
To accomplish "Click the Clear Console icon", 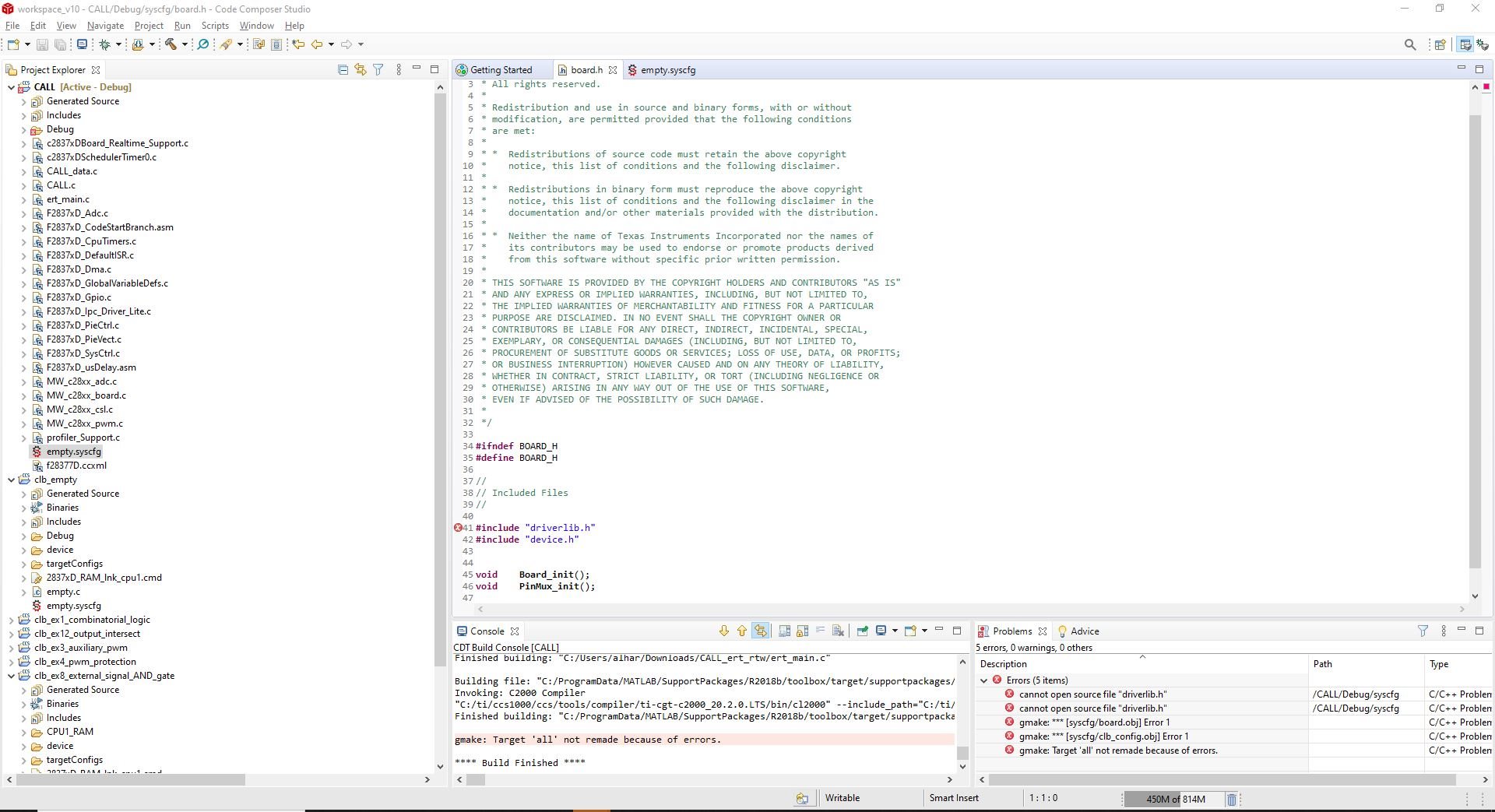I will (x=838, y=631).
